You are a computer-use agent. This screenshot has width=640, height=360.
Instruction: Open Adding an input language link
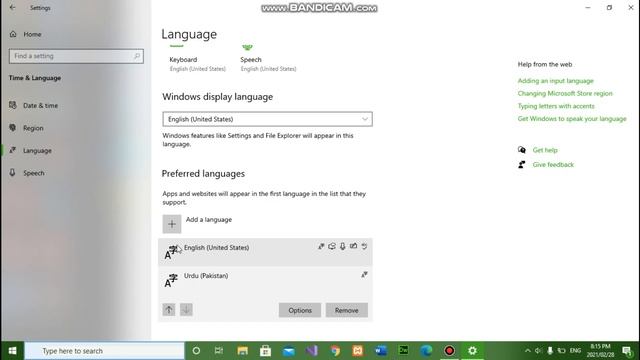pyautogui.click(x=556, y=81)
